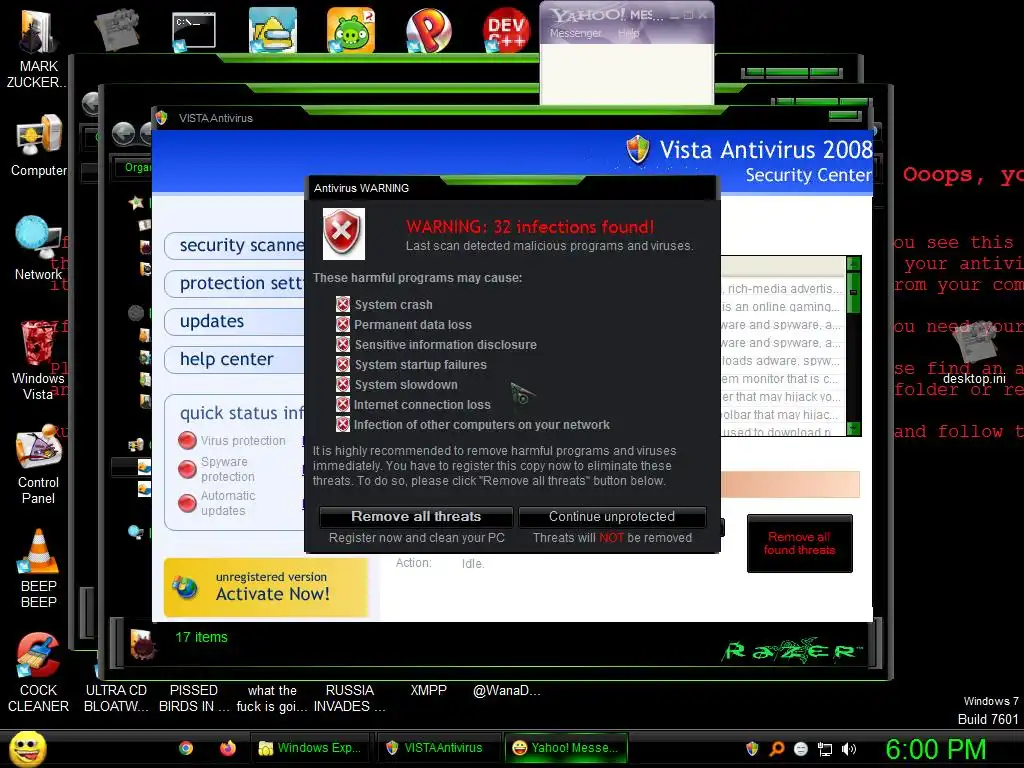Open the help center section
Screen dimensions: 1024x768
pos(235,359)
